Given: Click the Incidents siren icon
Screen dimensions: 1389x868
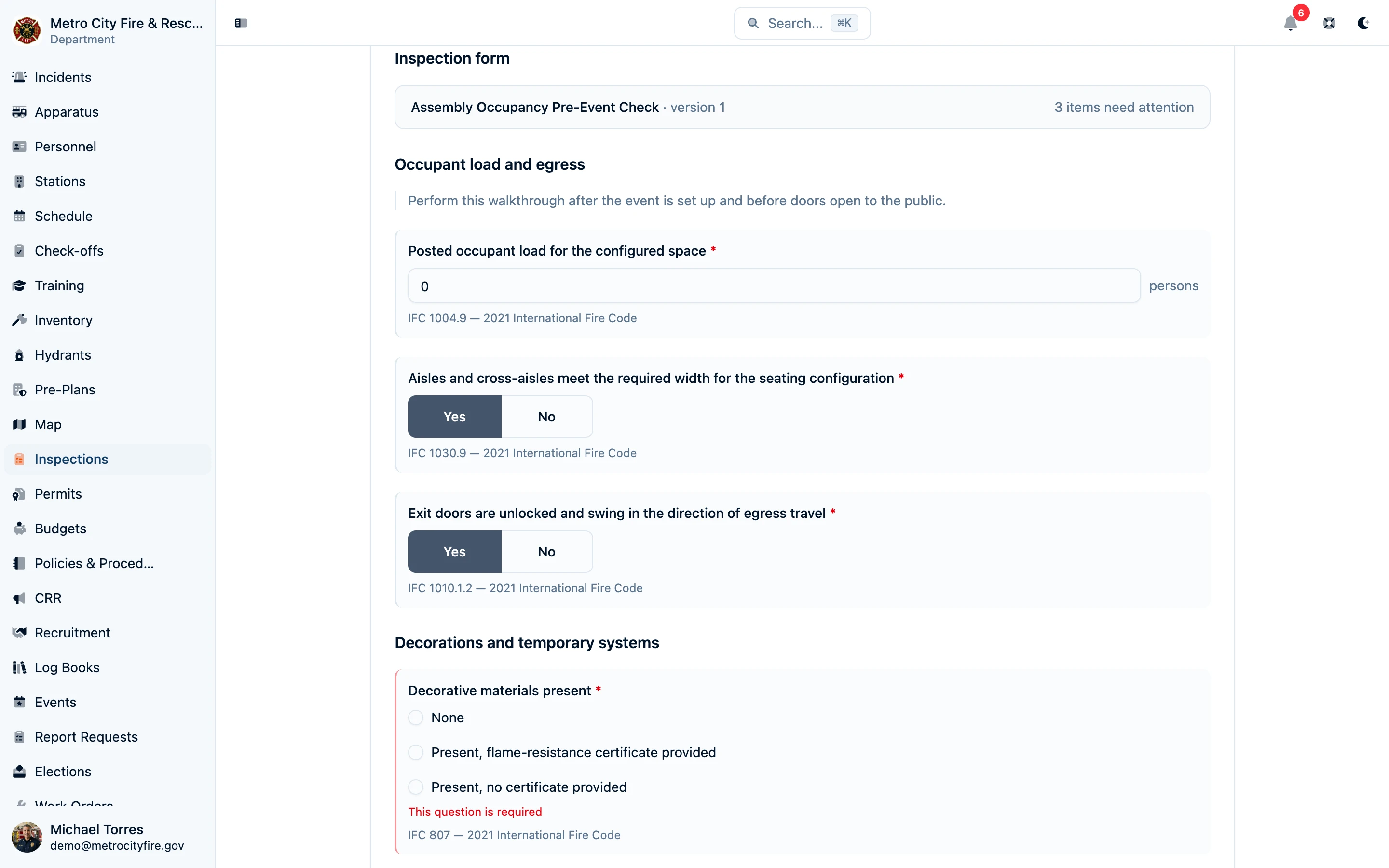Looking at the screenshot, I should pos(19,77).
